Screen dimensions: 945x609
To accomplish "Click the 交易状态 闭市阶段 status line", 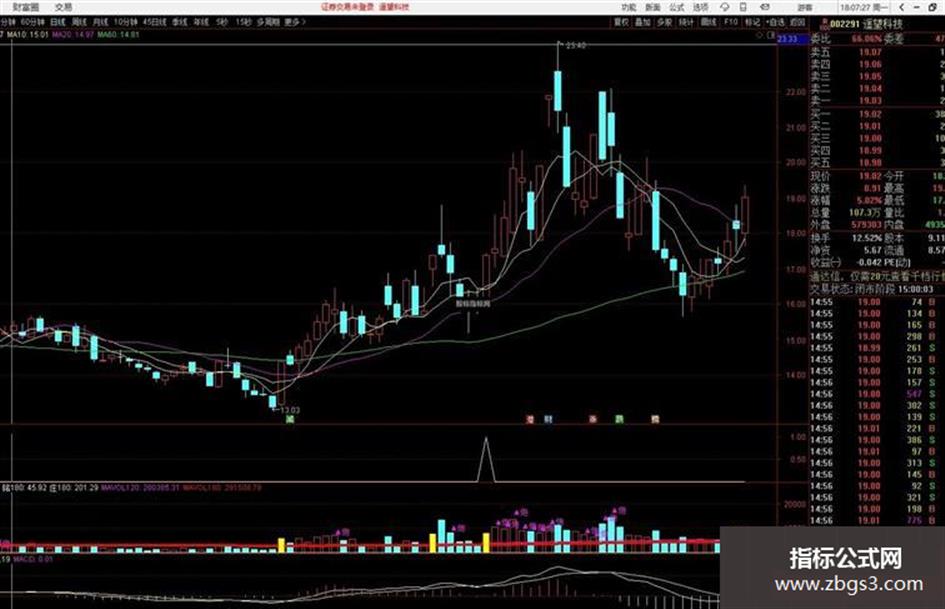I will click(872, 289).
